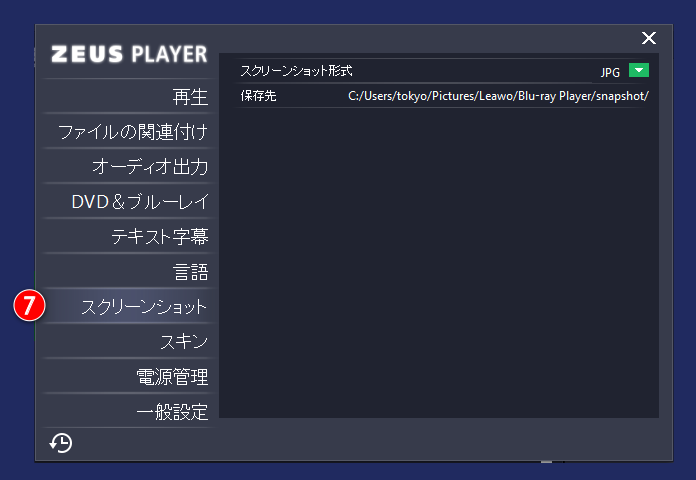Click the 保存先 label
The width and height of the screenshot is (696, 480).
point(258,96)
